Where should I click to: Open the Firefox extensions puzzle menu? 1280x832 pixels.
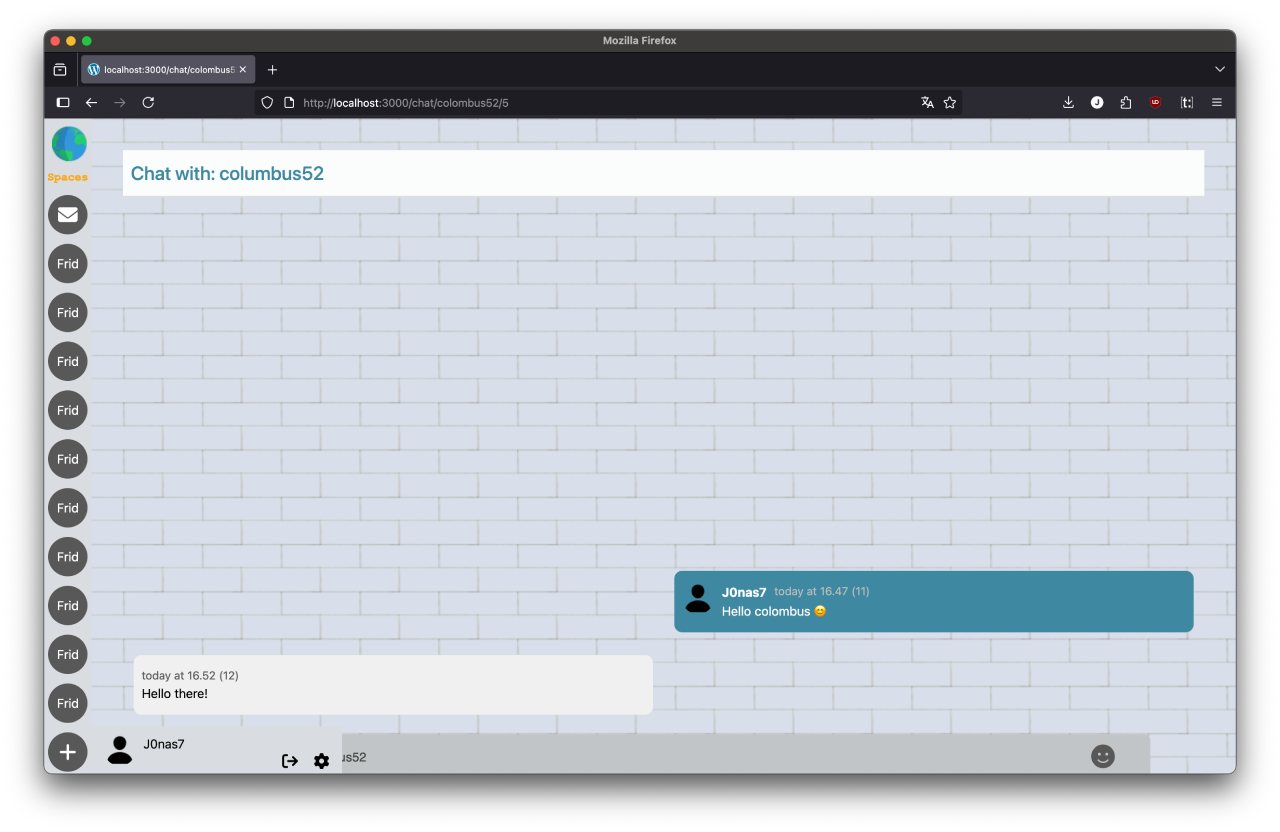pos(1126,102)
